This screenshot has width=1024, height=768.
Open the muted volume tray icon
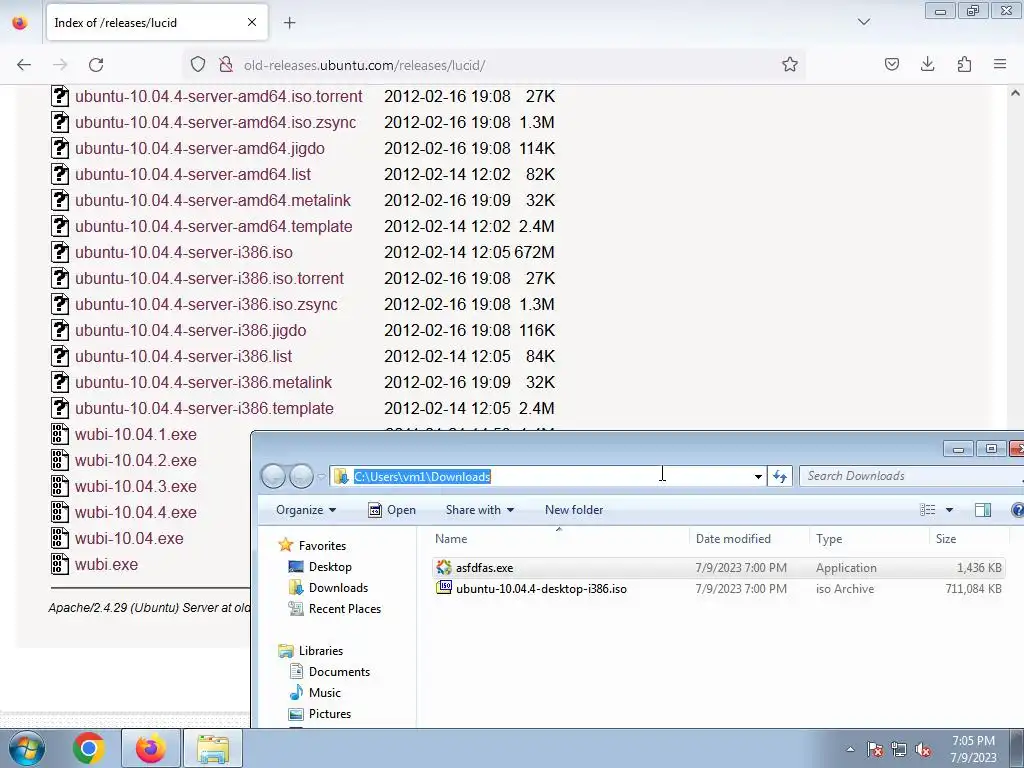point(923,749)
